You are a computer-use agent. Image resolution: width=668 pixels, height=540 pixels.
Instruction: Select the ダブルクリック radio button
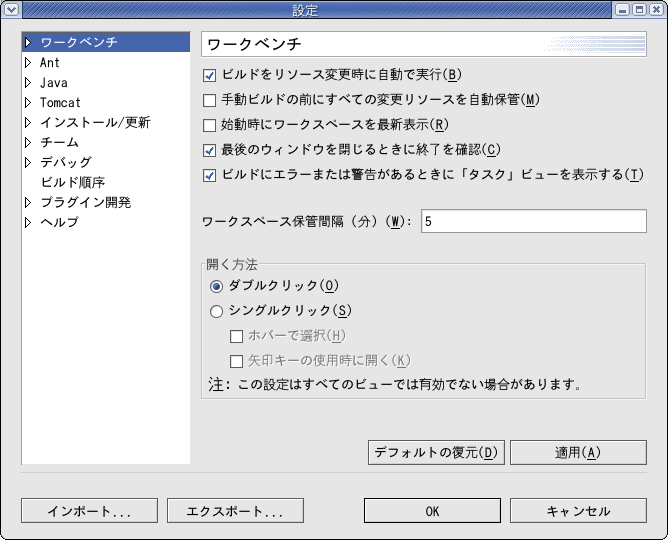point(216,287)
